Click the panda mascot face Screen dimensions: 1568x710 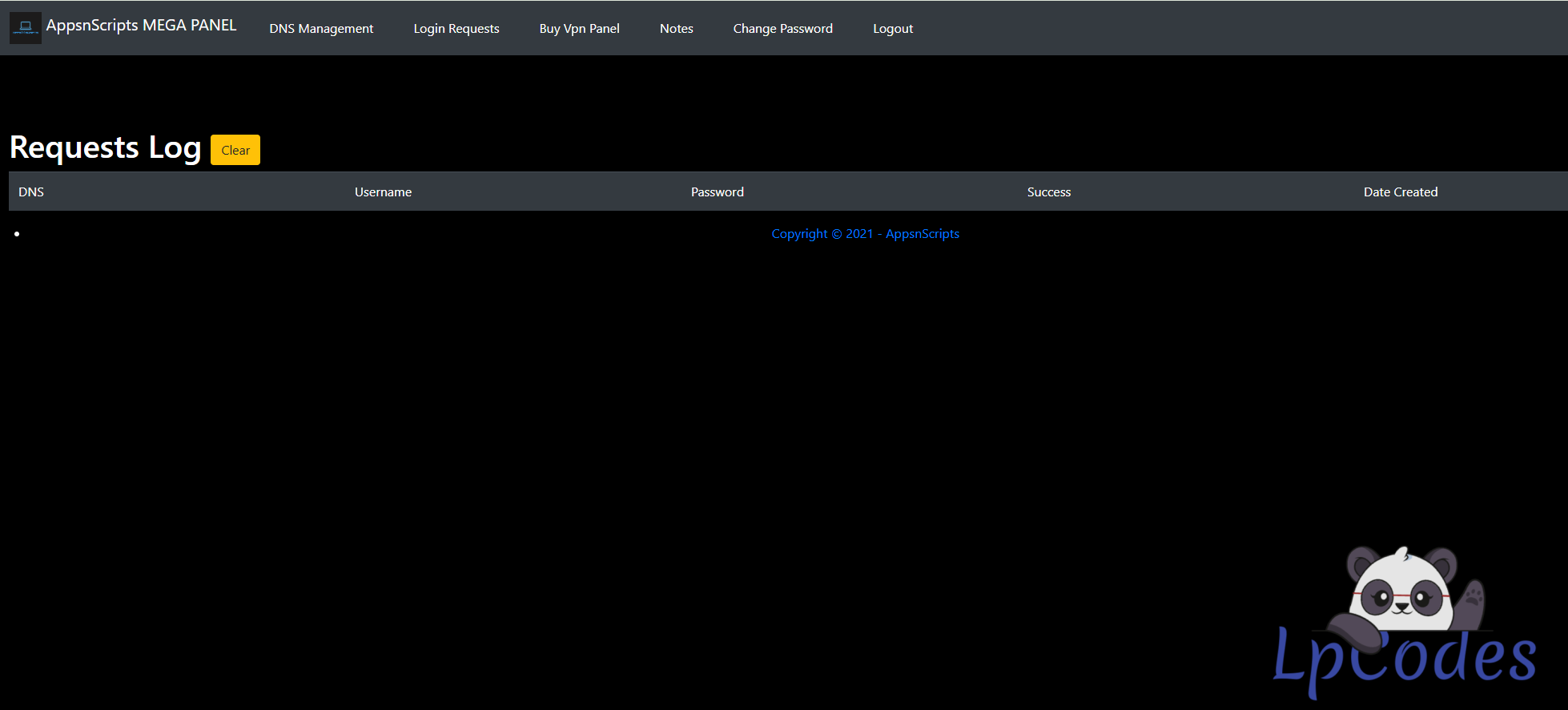tap(1401, 593)
